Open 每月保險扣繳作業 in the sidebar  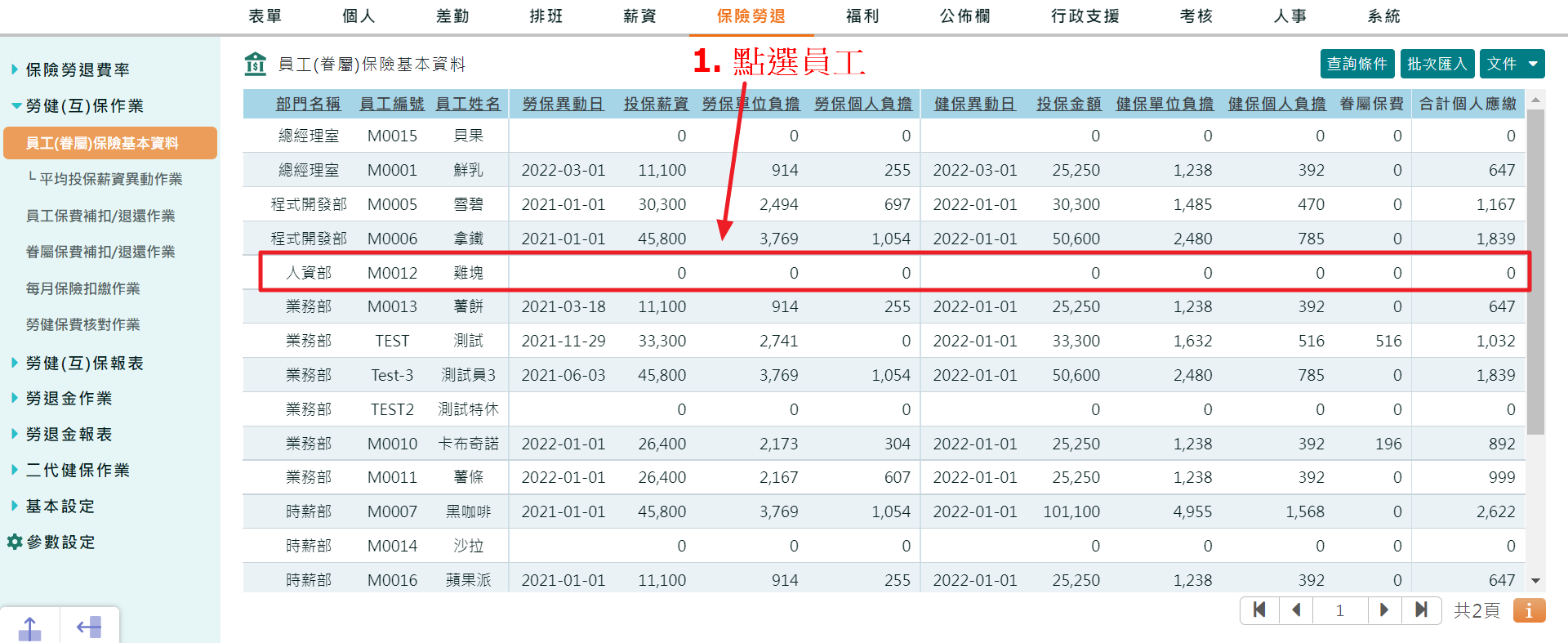[82, 288]
